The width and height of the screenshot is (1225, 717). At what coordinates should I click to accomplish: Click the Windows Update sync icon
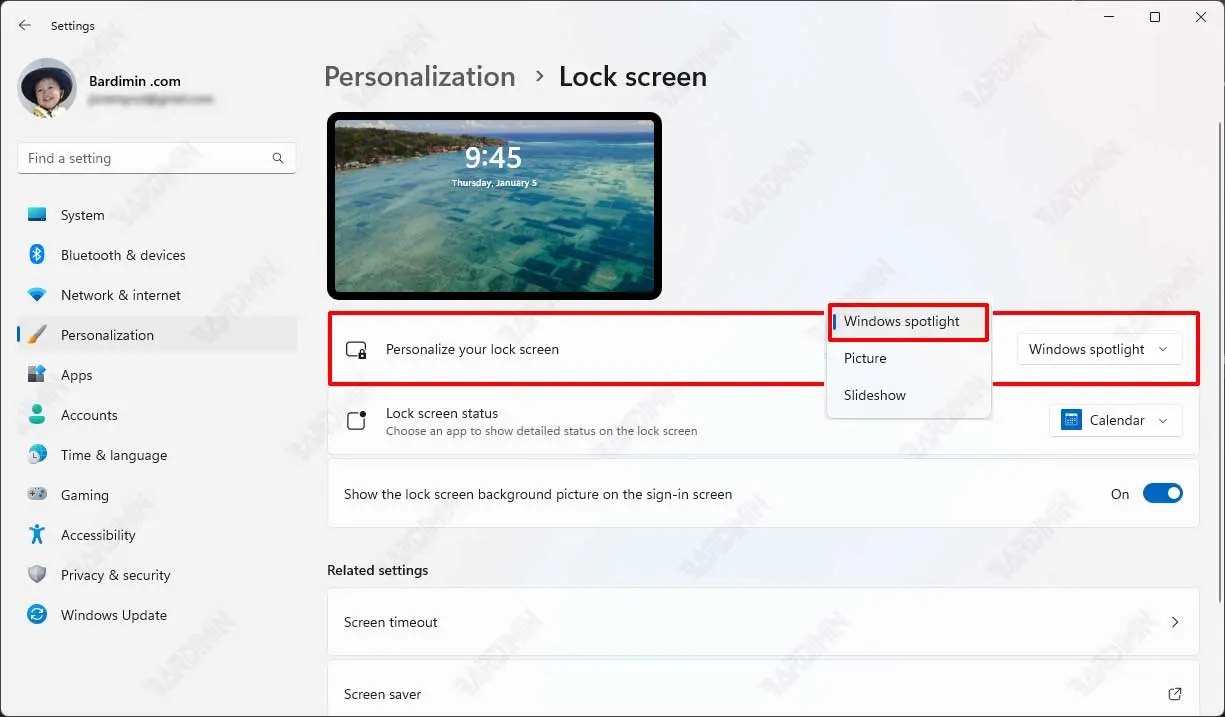[x=37, y=615]
